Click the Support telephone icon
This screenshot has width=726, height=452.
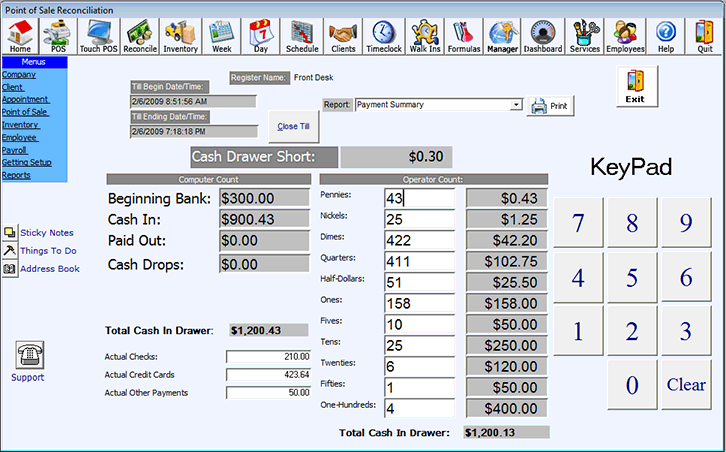tap(30, 355)
